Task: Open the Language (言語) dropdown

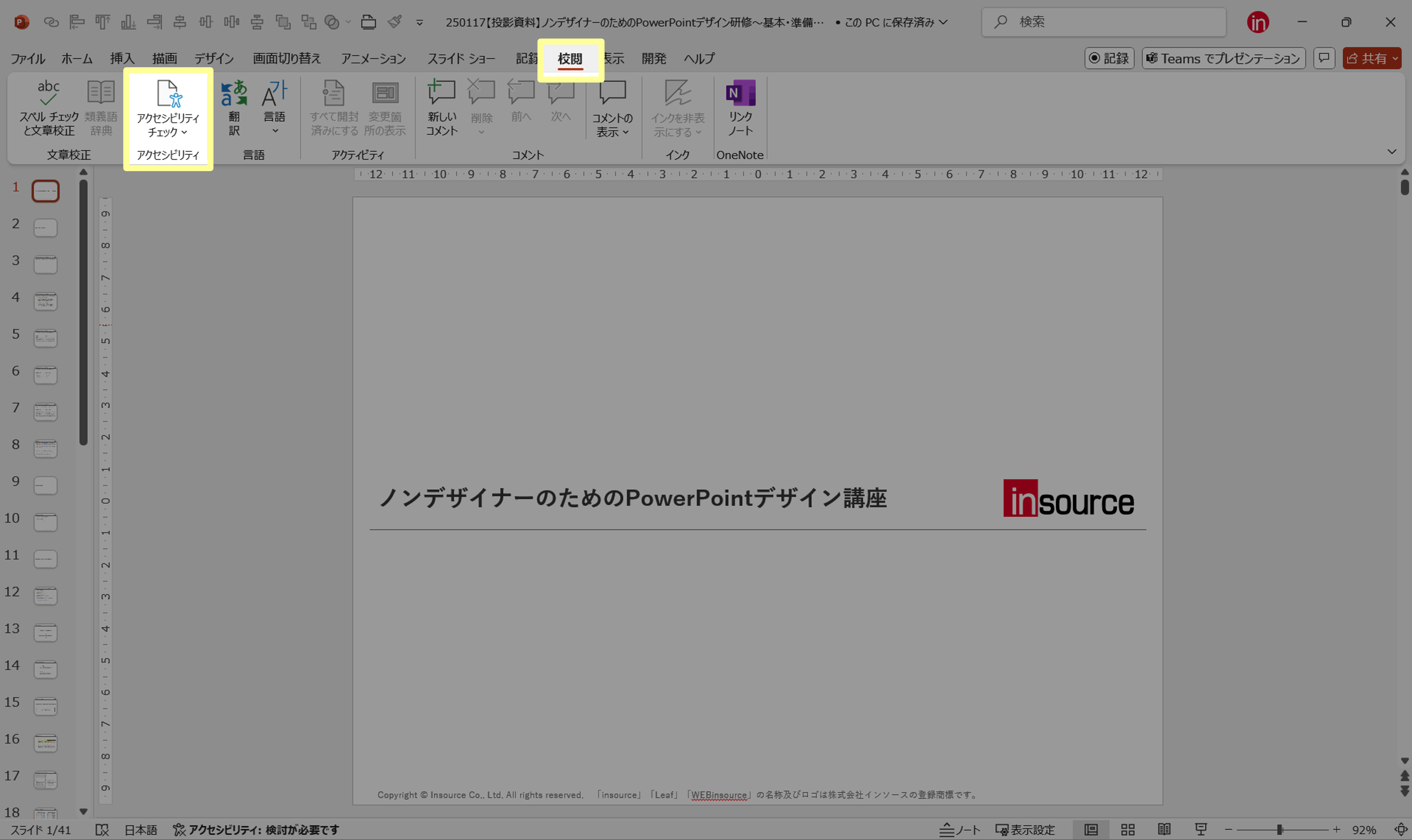Action: pos(275,107)
